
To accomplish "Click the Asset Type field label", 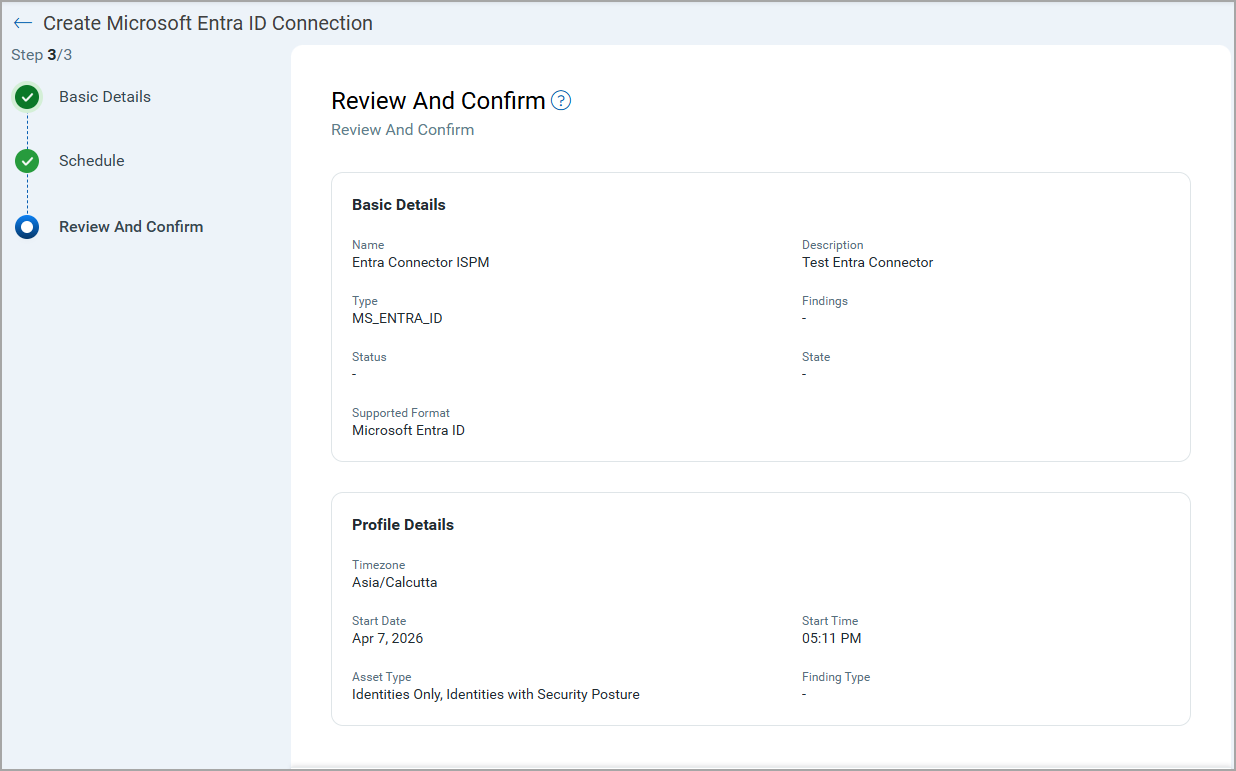I will tap(382, 677).
